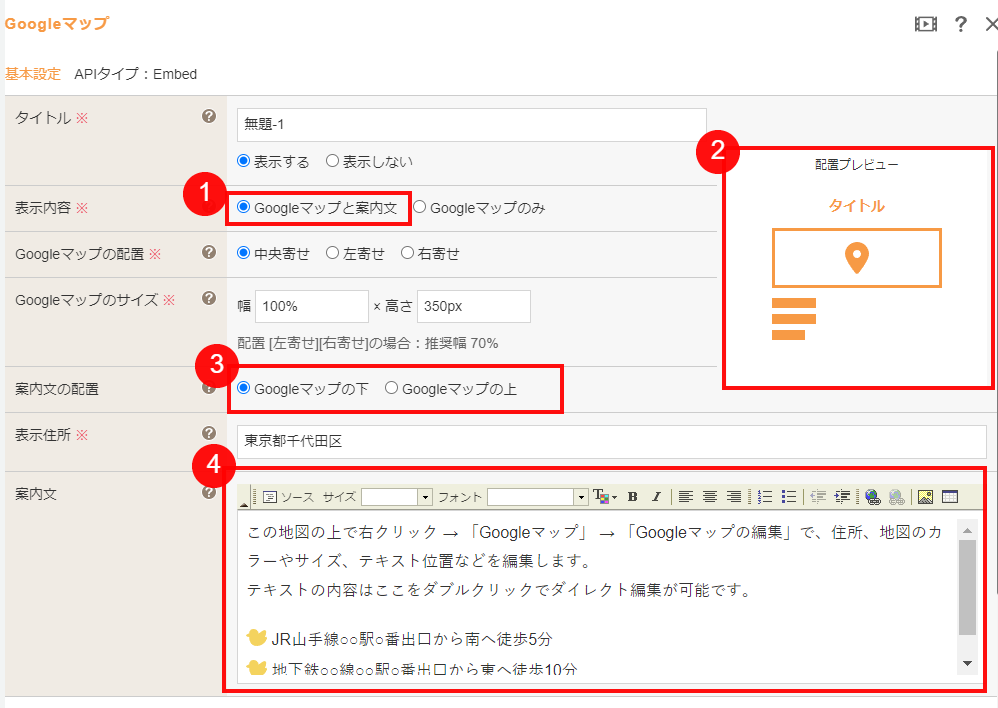Open the text color picker
Viewport: 998px width, 708px height.
pyautogui.click(x=605, y=497)
